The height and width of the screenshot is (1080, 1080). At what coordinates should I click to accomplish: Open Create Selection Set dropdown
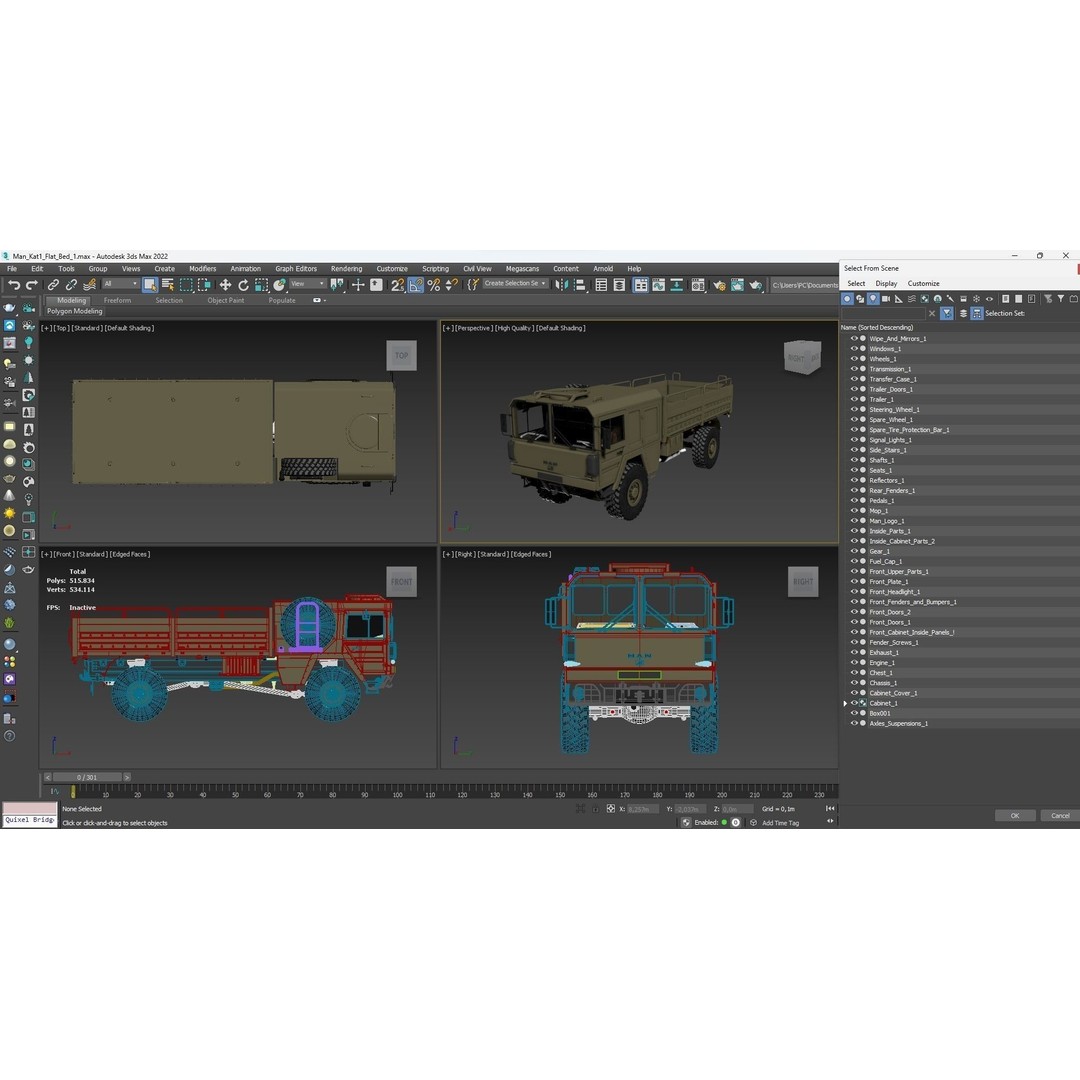click(515, 284)
